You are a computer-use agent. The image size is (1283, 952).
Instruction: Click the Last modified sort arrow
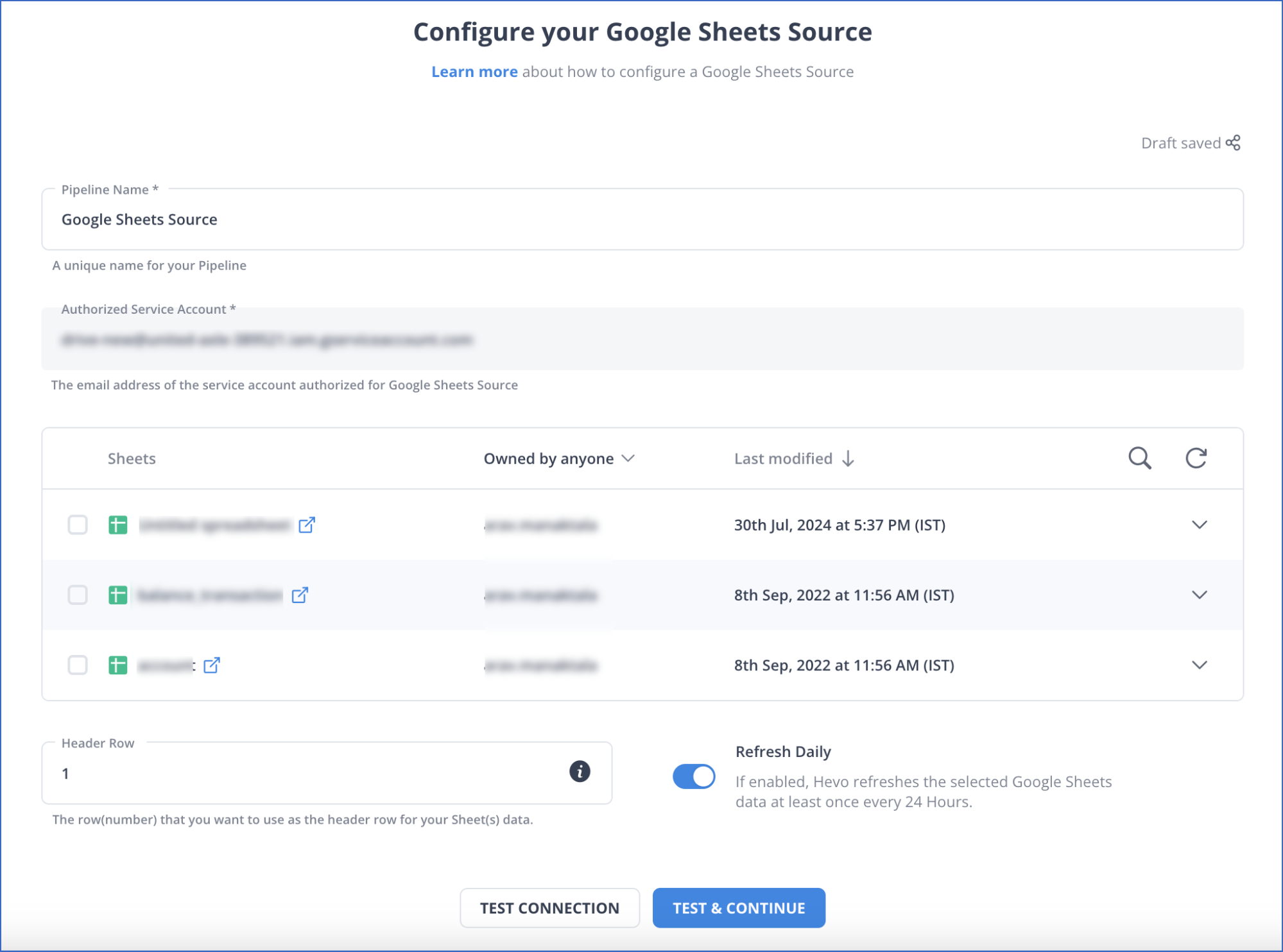point(848,458)
